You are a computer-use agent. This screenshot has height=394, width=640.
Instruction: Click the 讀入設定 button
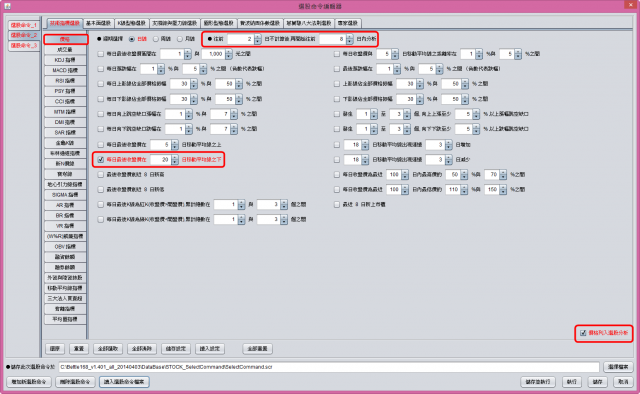[x=210, y=349]
